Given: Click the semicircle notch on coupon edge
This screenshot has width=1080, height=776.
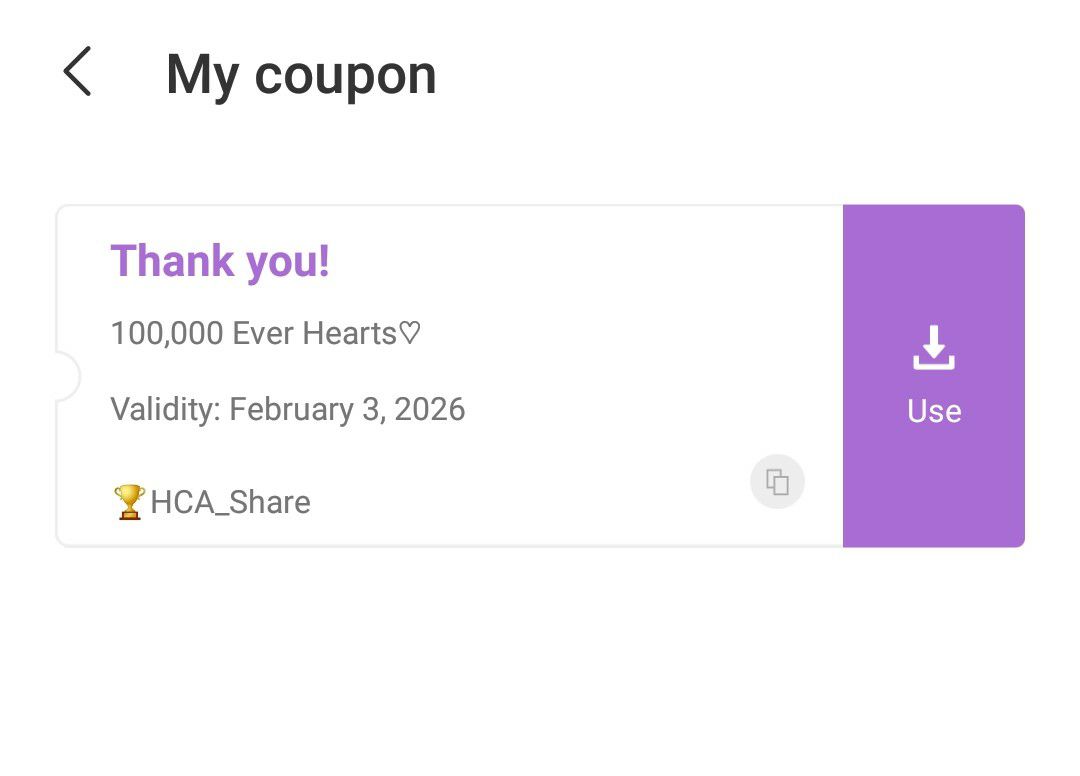Looking at the screenshot, I should 66,376.
